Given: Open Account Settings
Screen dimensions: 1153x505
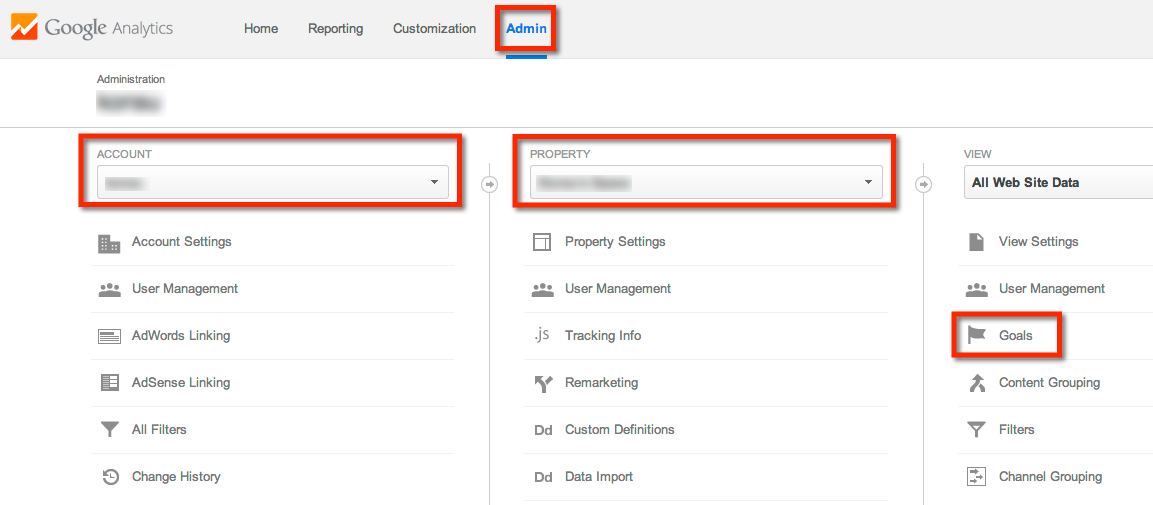Looking at the screenshot, I should click(x=182, y=241).
